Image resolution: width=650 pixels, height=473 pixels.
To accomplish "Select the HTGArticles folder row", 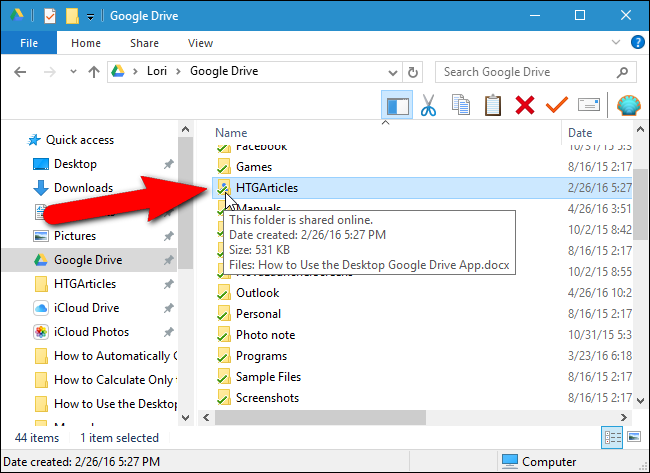I will [422, 188].
